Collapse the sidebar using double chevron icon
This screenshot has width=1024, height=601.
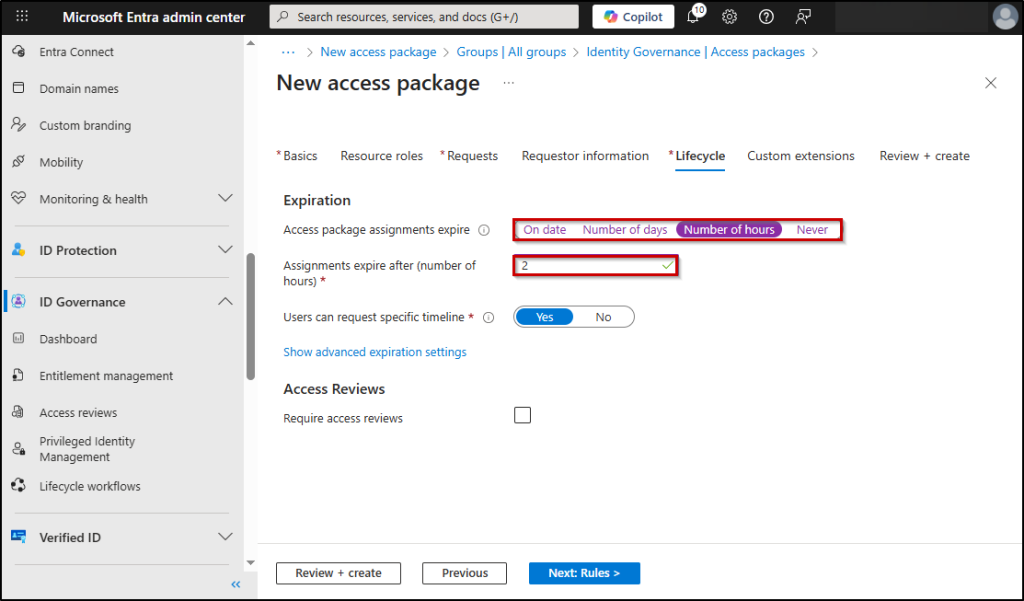(236, 584)
